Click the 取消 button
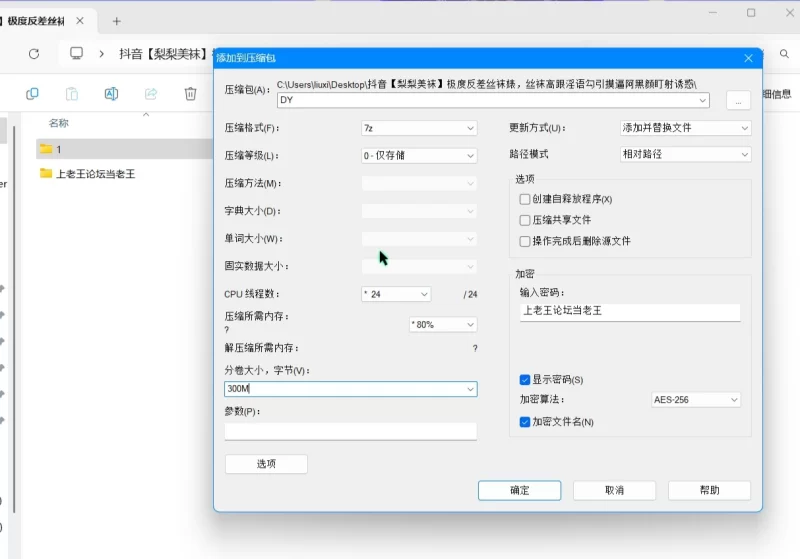Screen dimensions: 800x559 (614, 490)
